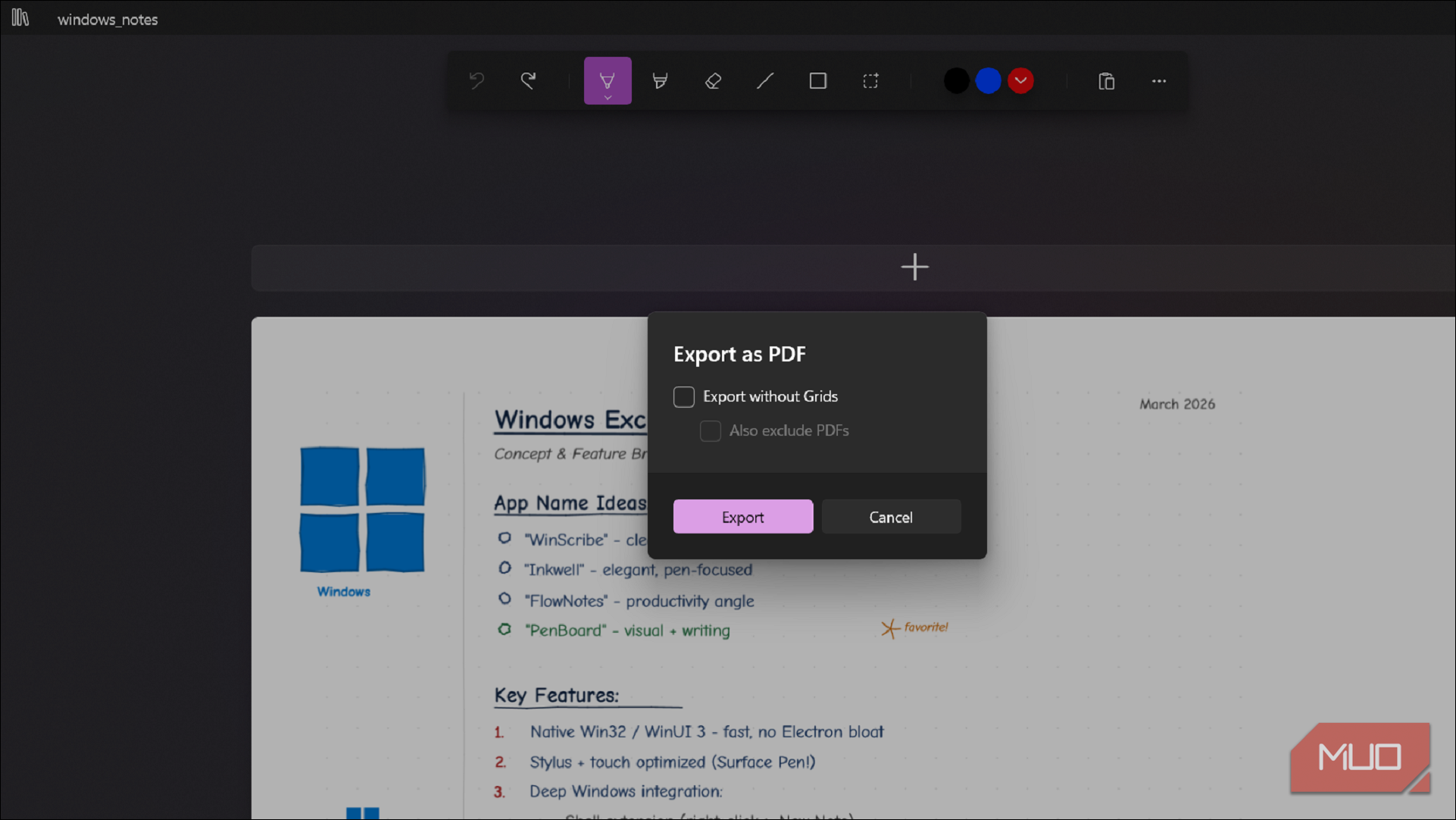
Task: Click the "Key Features:" heading
Action: [x=557, y=695]
